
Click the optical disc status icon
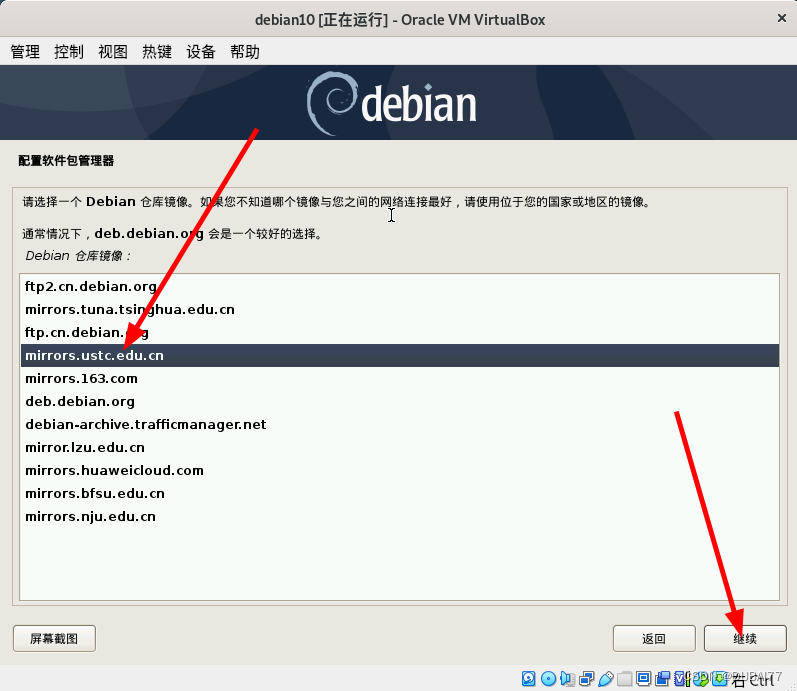tap(548, 679)
